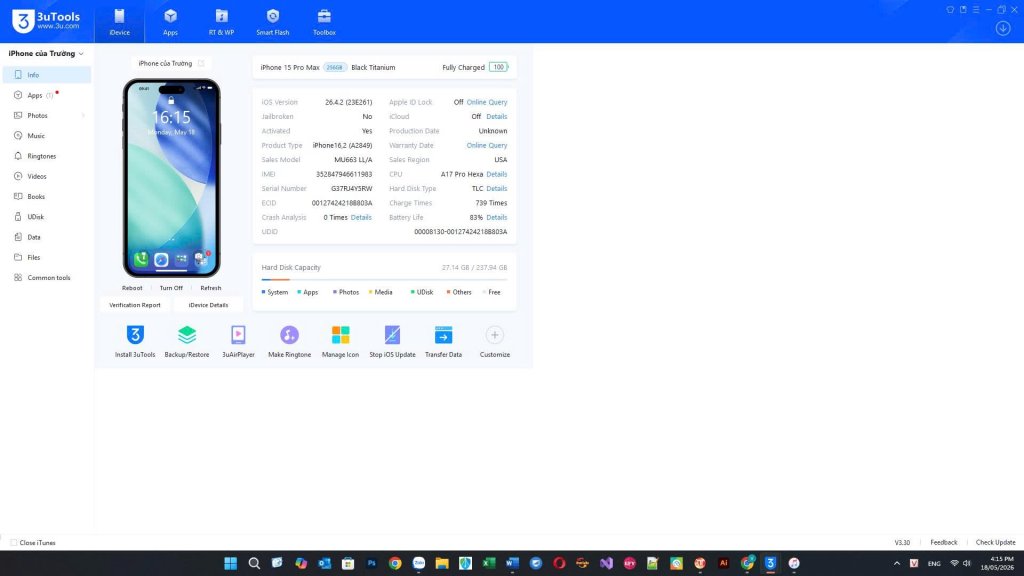Screen dimensions: 1024x576
Task: Open iDevice Details
Action: (x=208, y=305)
